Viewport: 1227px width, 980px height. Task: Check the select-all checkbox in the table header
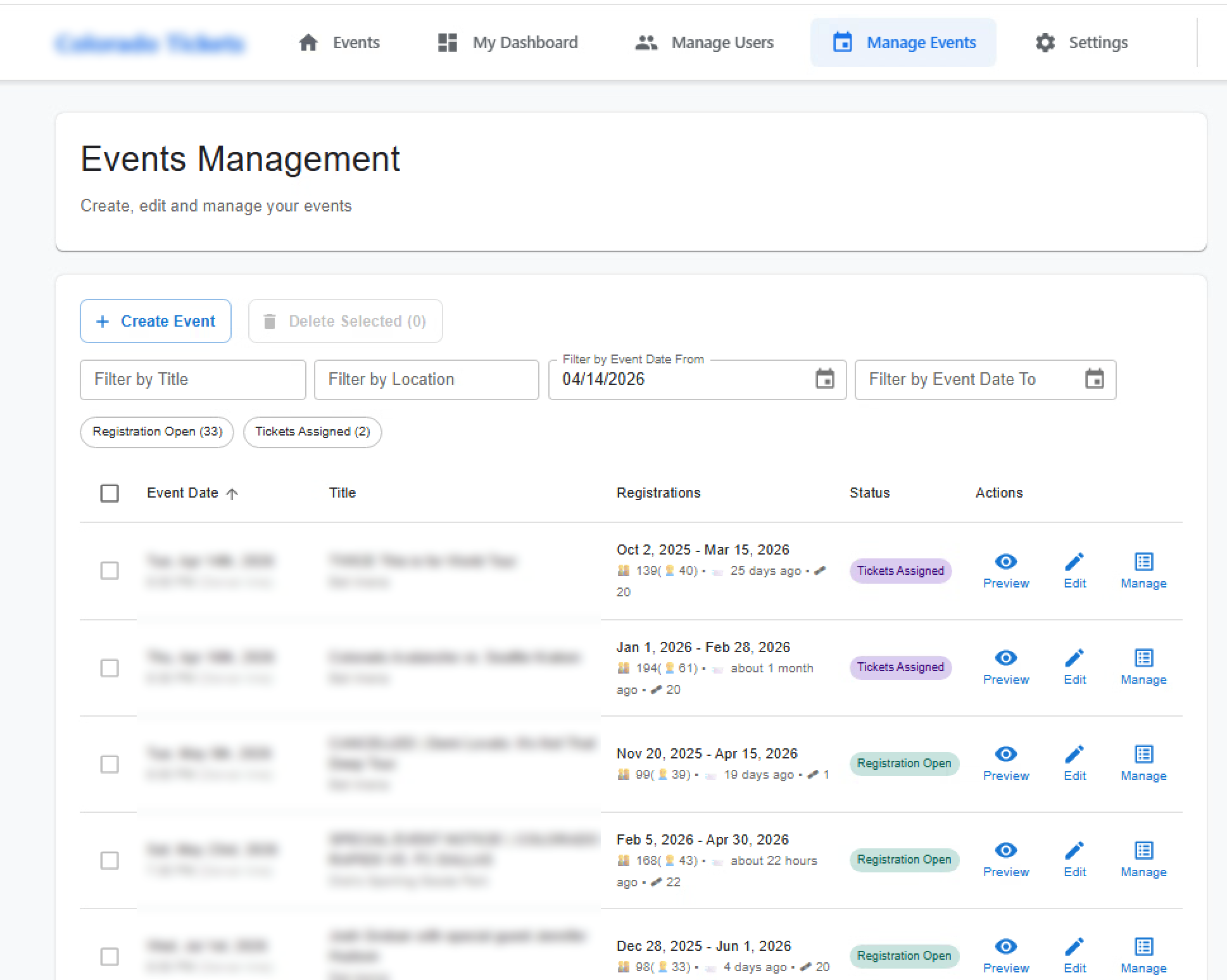[109, 493]
